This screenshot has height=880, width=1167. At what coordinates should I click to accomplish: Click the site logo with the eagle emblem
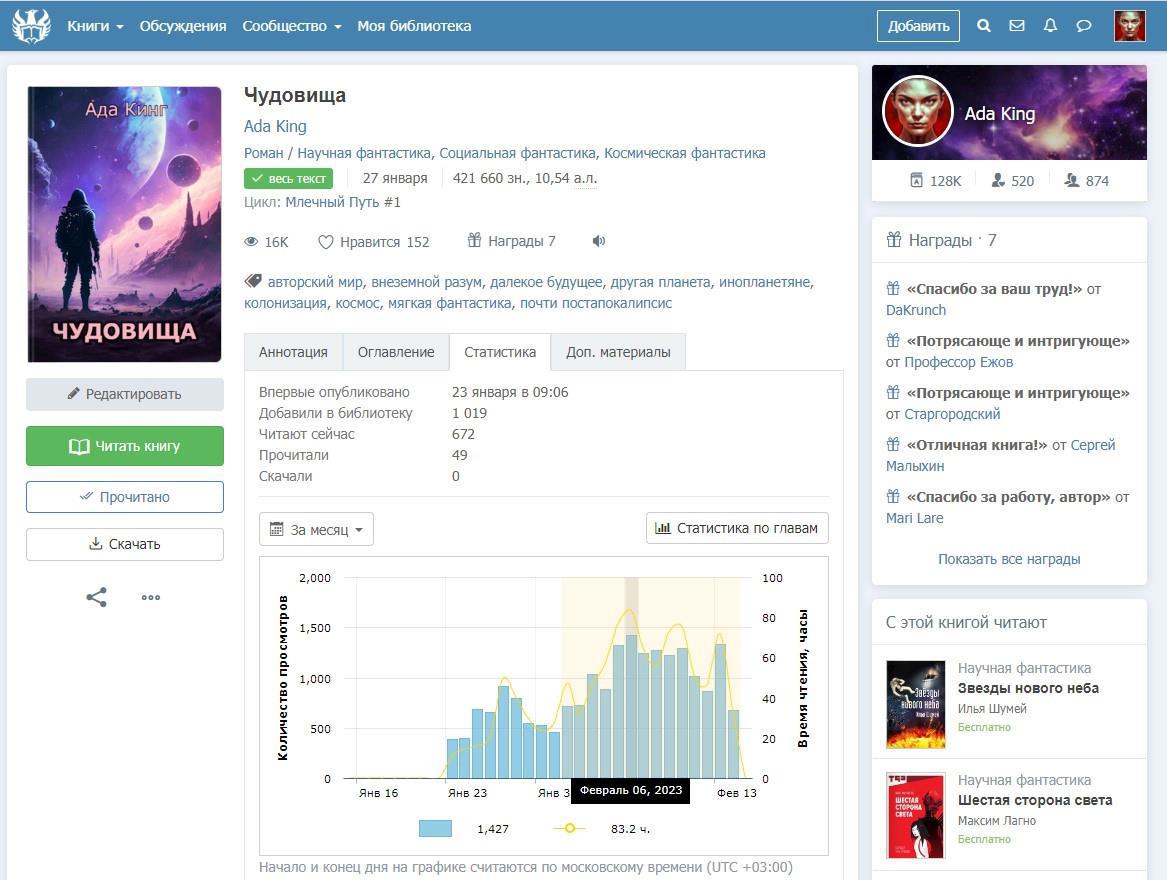[x=31, y=25]
